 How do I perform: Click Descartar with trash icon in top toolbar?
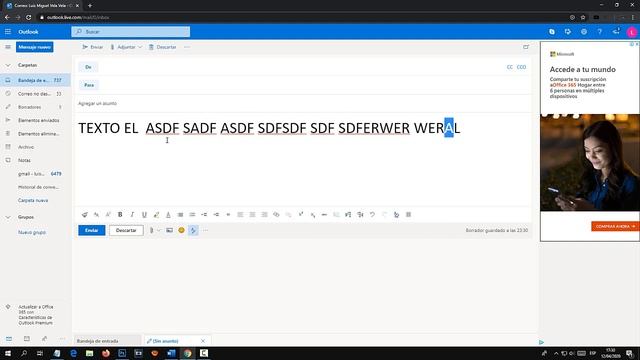[162, 47]
